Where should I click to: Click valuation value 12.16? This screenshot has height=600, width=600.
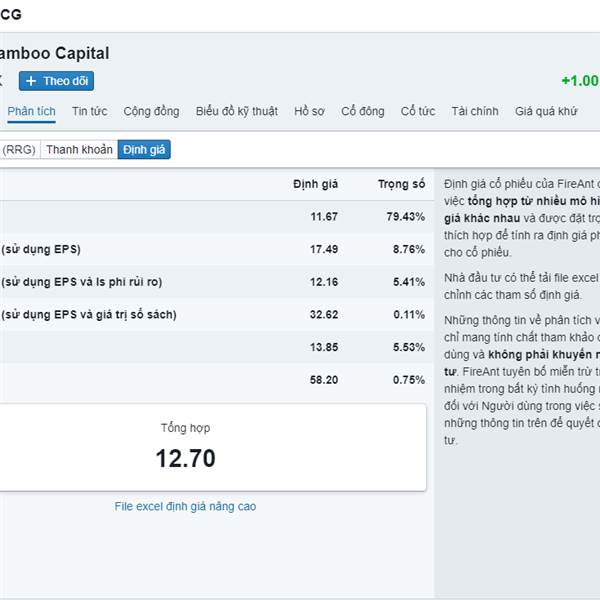324,282
